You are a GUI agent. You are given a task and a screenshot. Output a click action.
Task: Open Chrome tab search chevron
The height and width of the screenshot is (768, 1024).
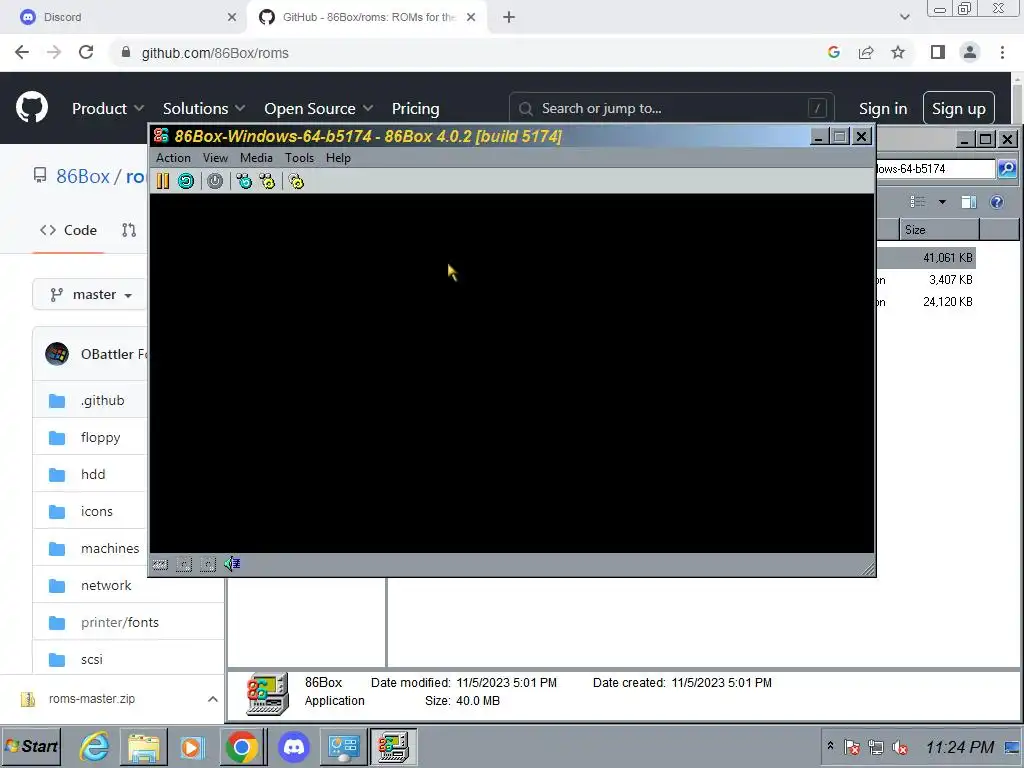(x=904, y=17)
